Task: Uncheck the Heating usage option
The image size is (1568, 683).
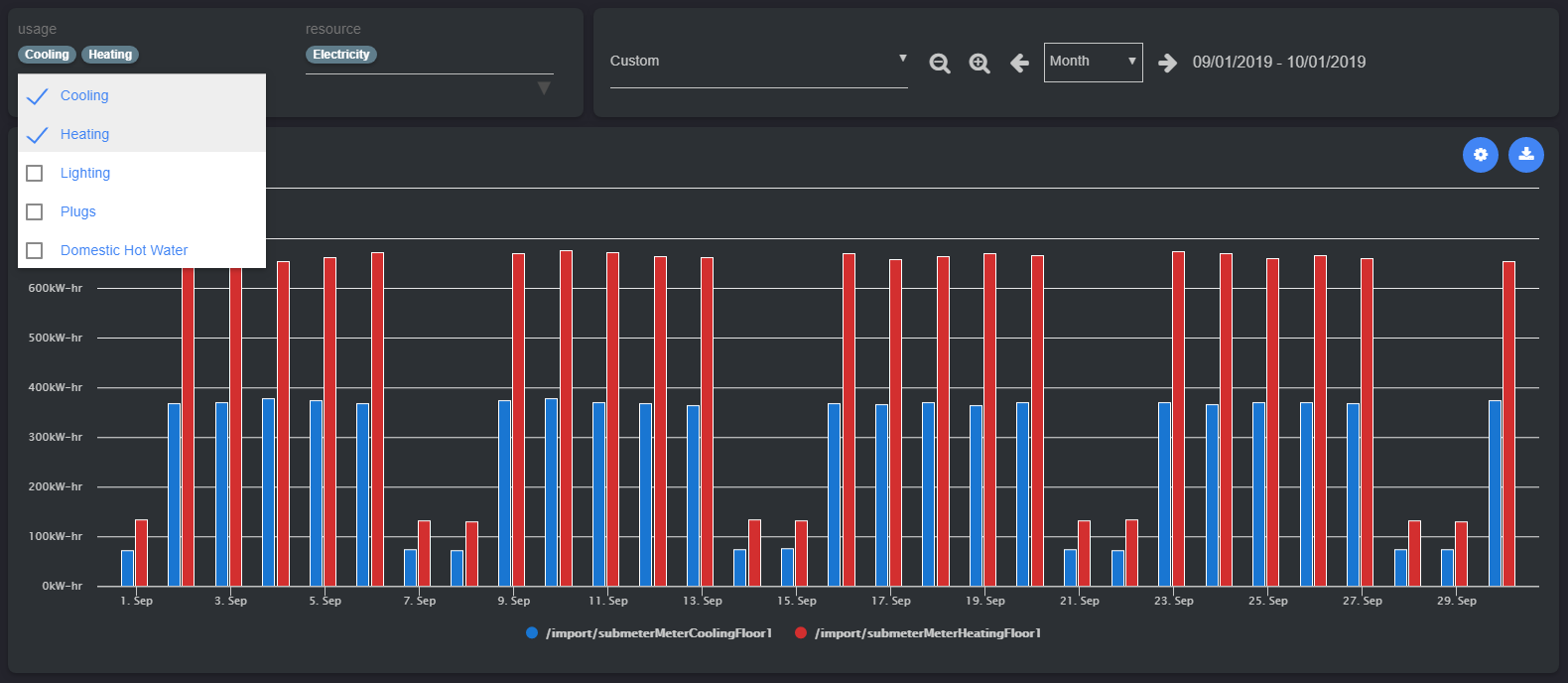Action: (38, 135)
